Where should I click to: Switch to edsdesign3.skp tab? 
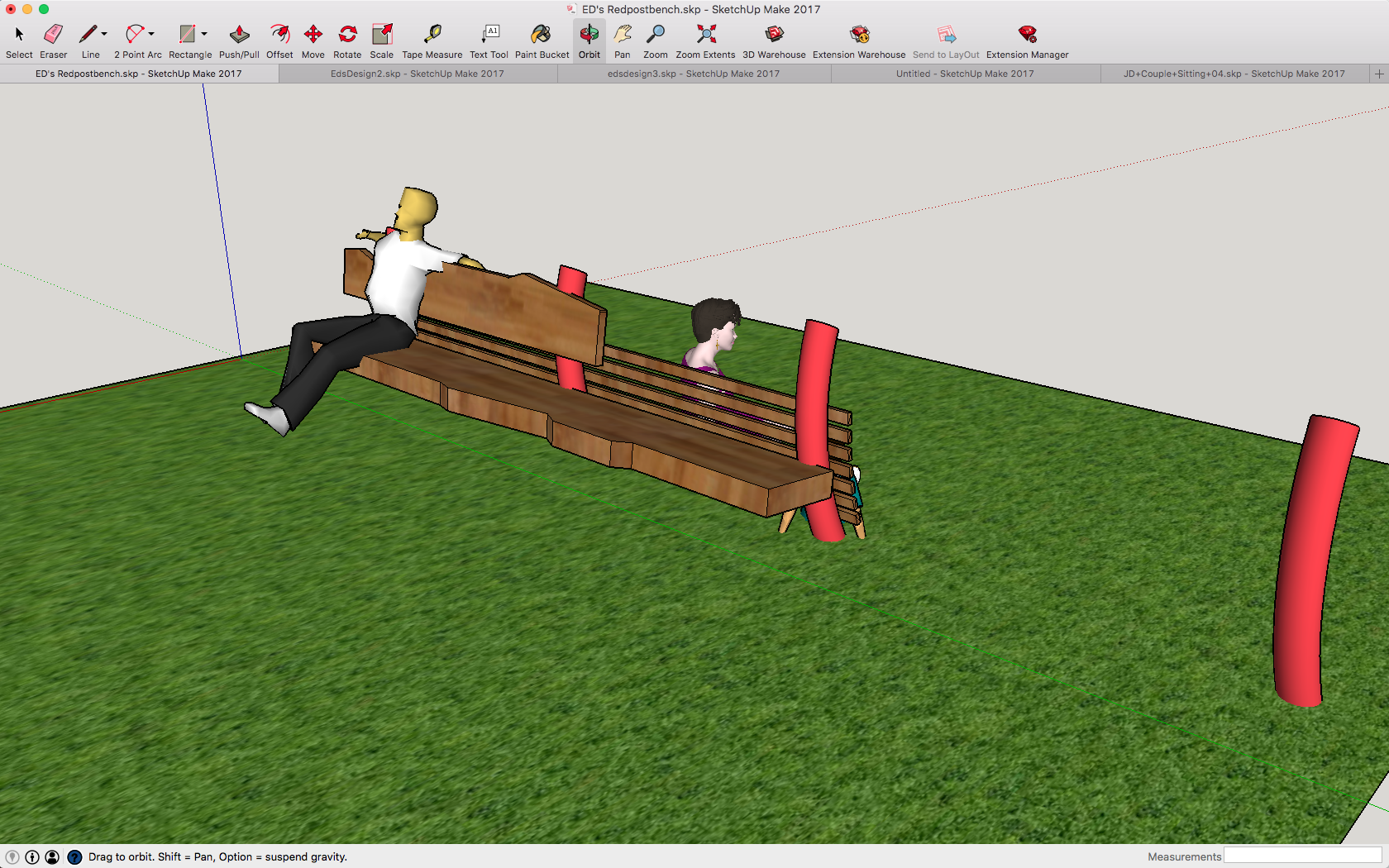[694, 74]
